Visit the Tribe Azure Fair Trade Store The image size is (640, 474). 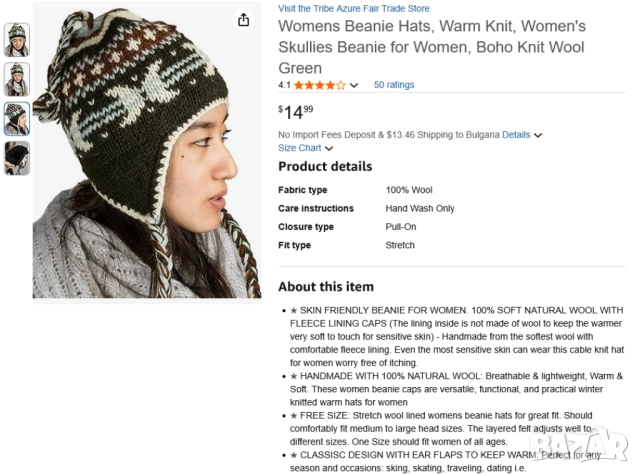(x=354, y=8)
